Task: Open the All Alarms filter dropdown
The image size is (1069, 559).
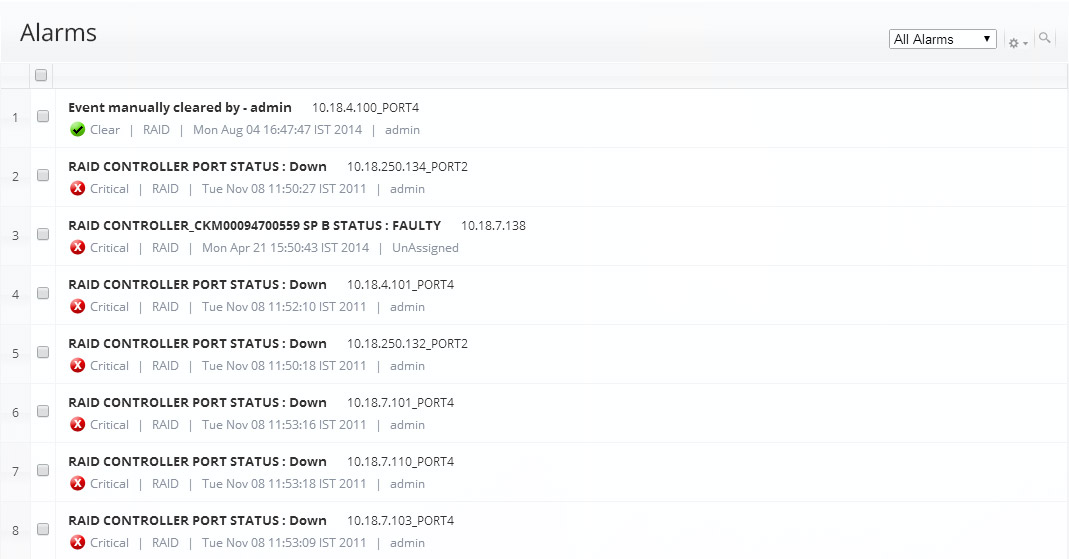Action: pyautogui.click(x=942, y=39)
